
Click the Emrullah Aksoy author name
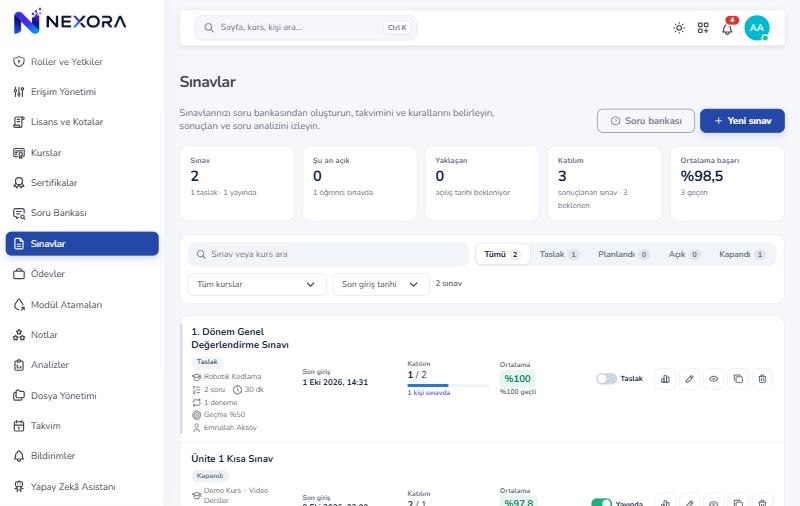click(x=230, y=427)
